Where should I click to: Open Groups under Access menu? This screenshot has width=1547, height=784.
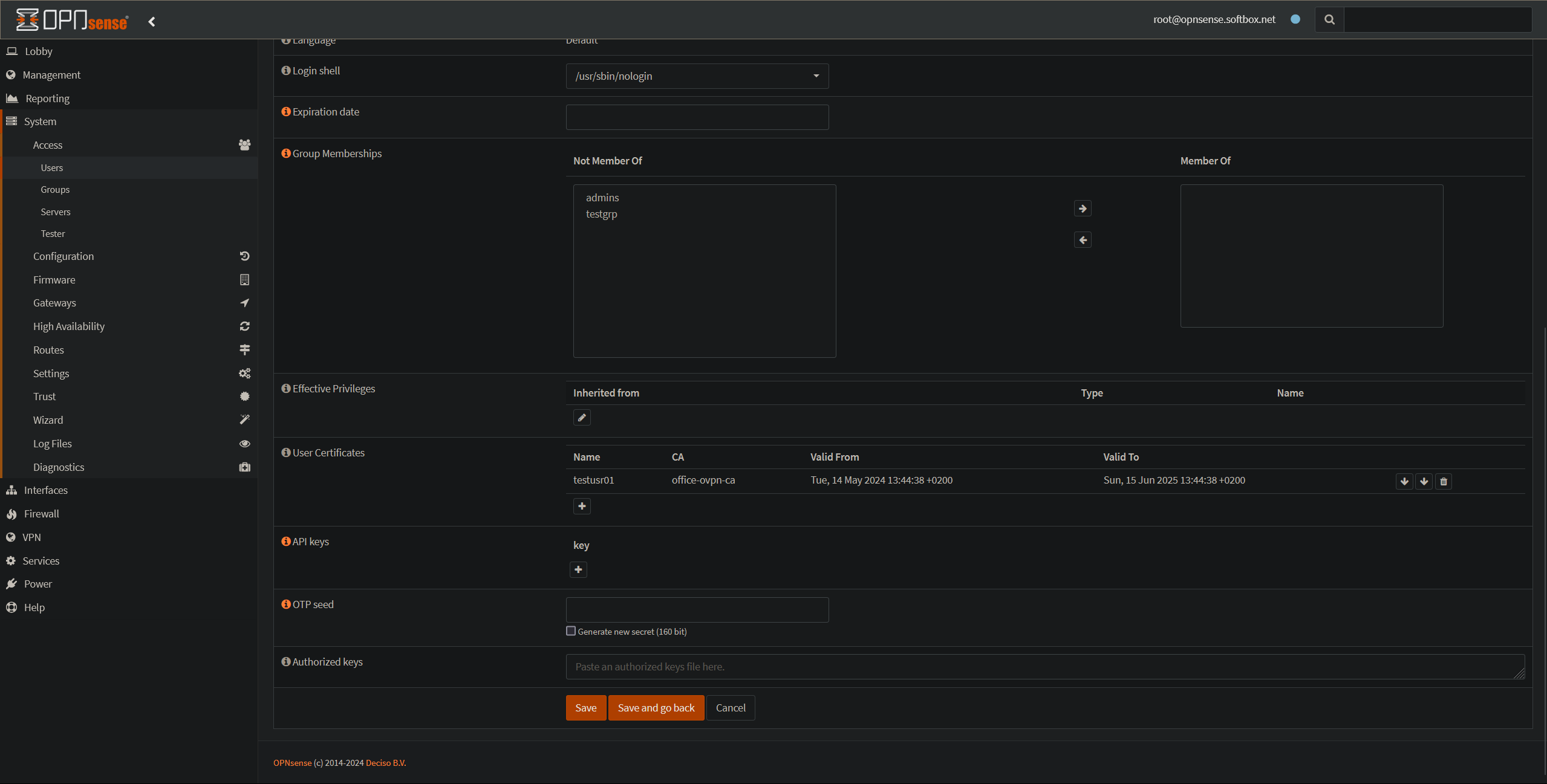pos(55,190)
